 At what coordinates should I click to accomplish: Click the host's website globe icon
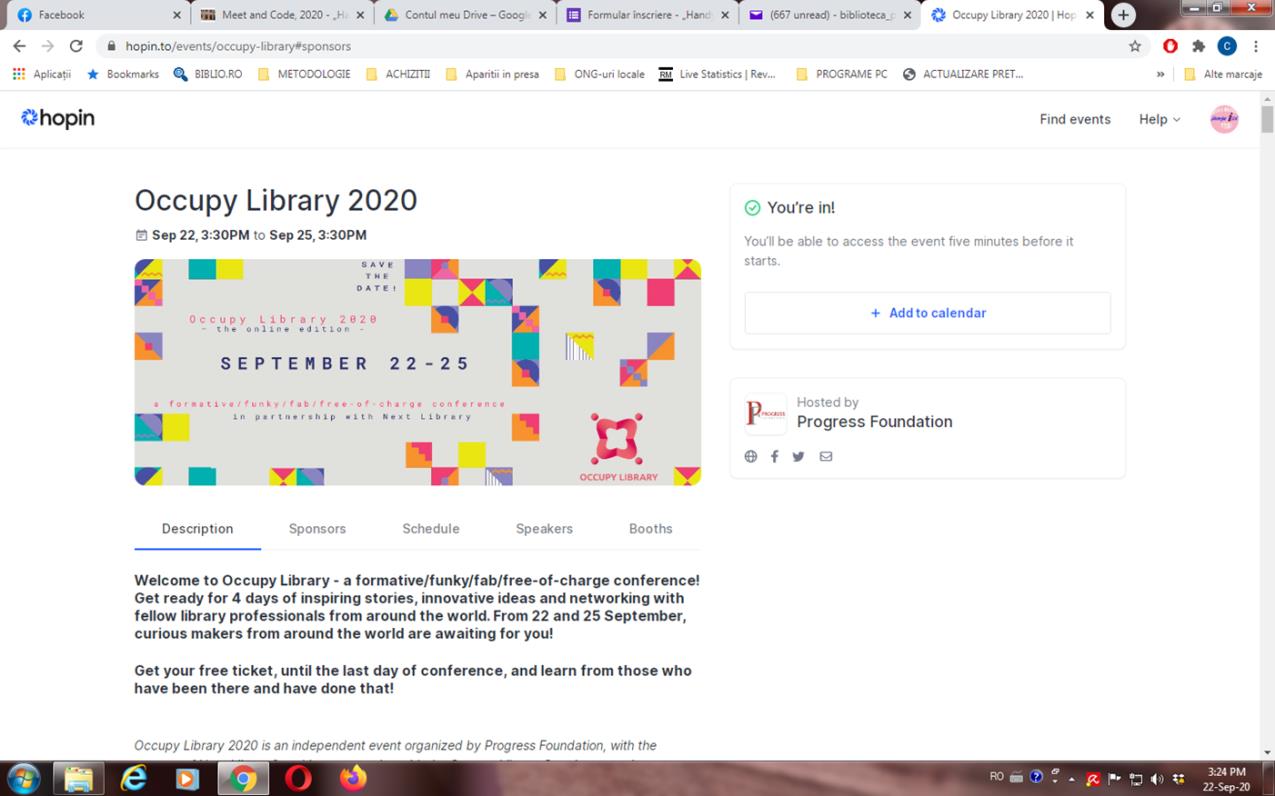751,457
